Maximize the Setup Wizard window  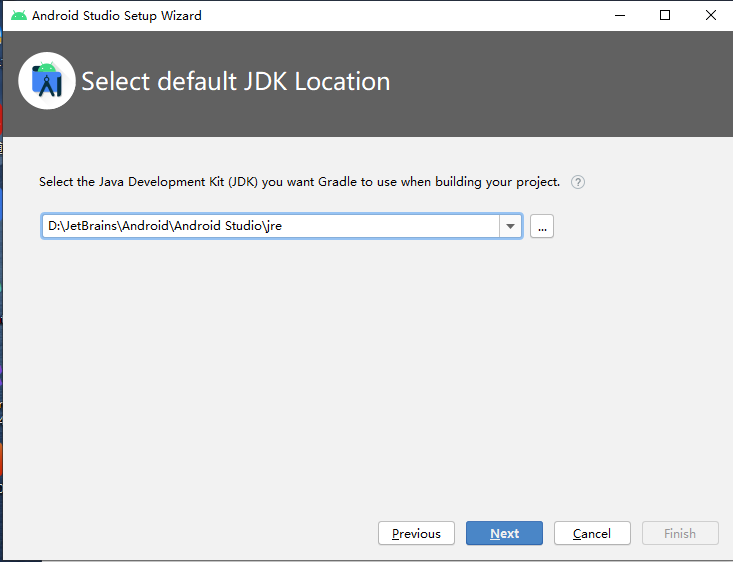pyautogui.click(x=665, y=15)
